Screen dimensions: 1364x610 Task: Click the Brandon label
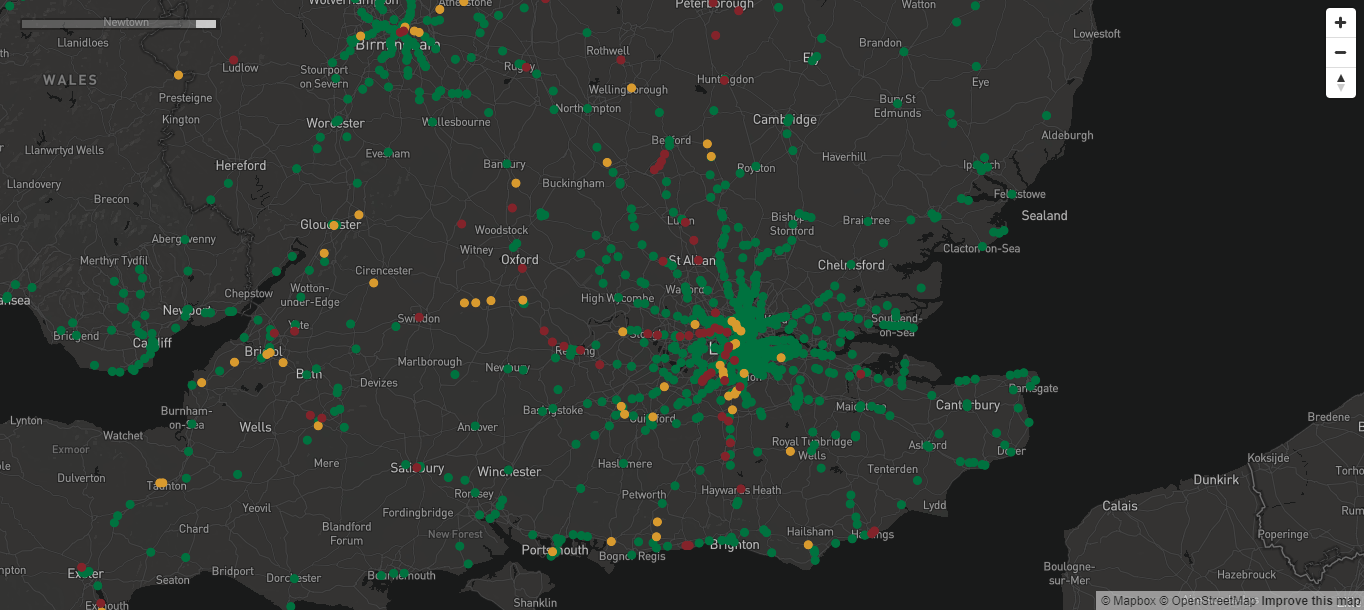(880, 43)
